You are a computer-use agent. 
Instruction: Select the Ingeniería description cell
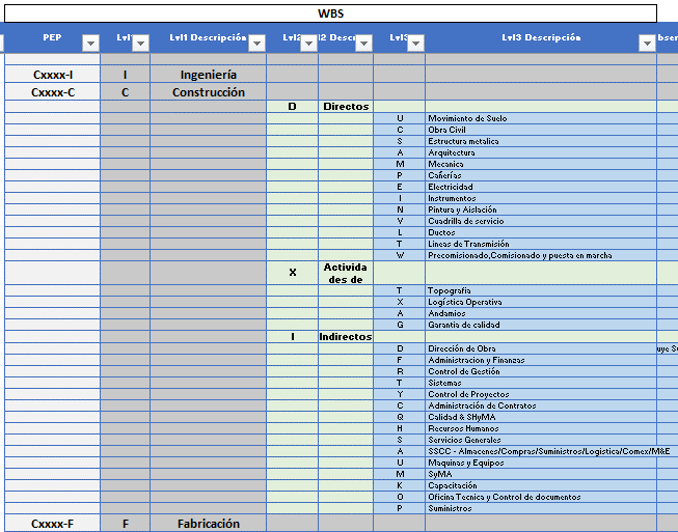[208, 75]
